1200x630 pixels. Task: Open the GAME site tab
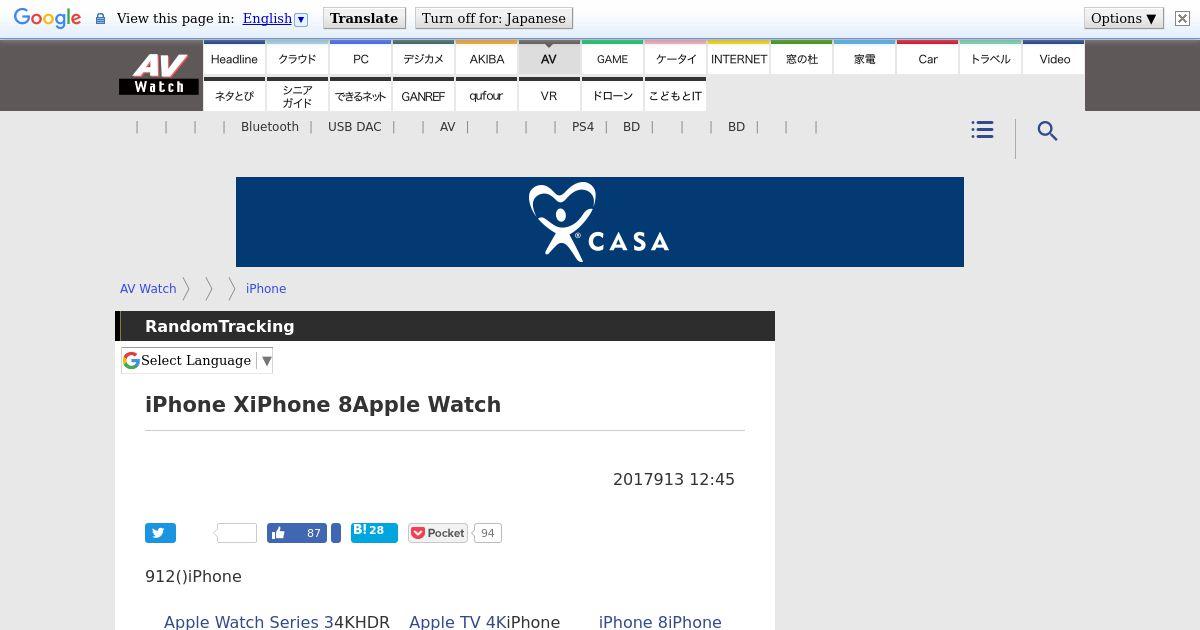coord(612,59)
